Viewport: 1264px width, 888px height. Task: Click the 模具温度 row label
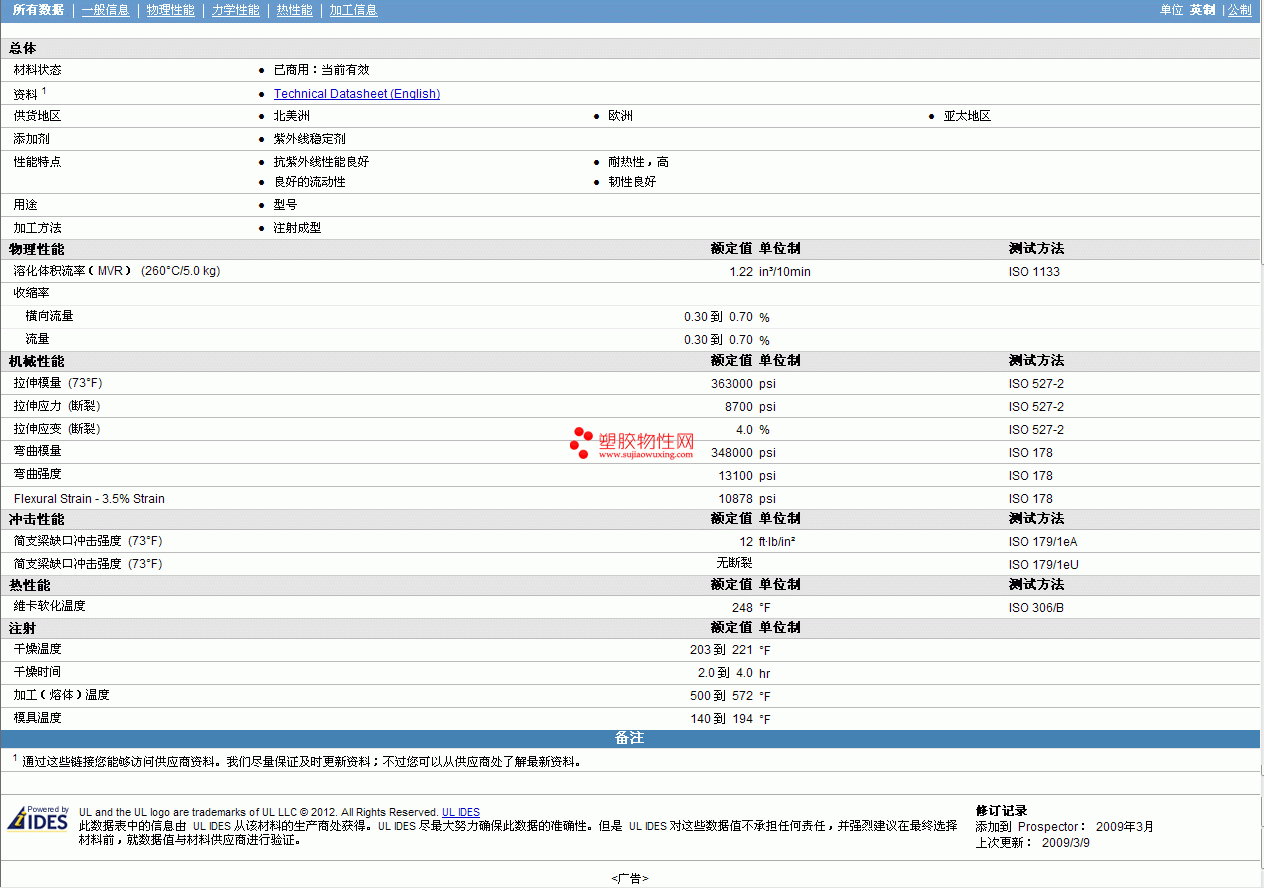37,718
